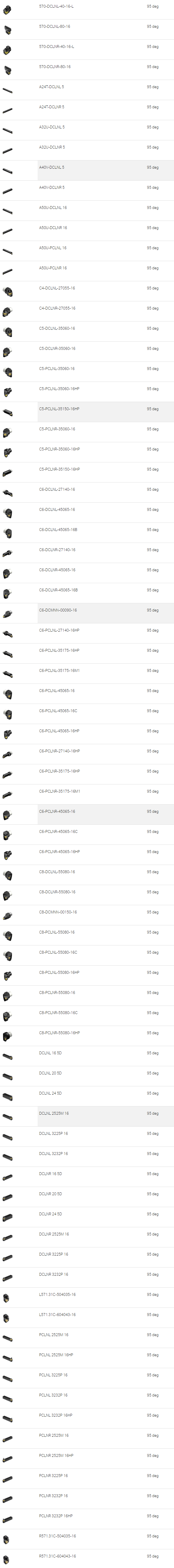Screen dimensions: 174x1568
Task: Open the A24T-DCLNL 5 boring bar thumbnail
Action: [x=7, y=90]
